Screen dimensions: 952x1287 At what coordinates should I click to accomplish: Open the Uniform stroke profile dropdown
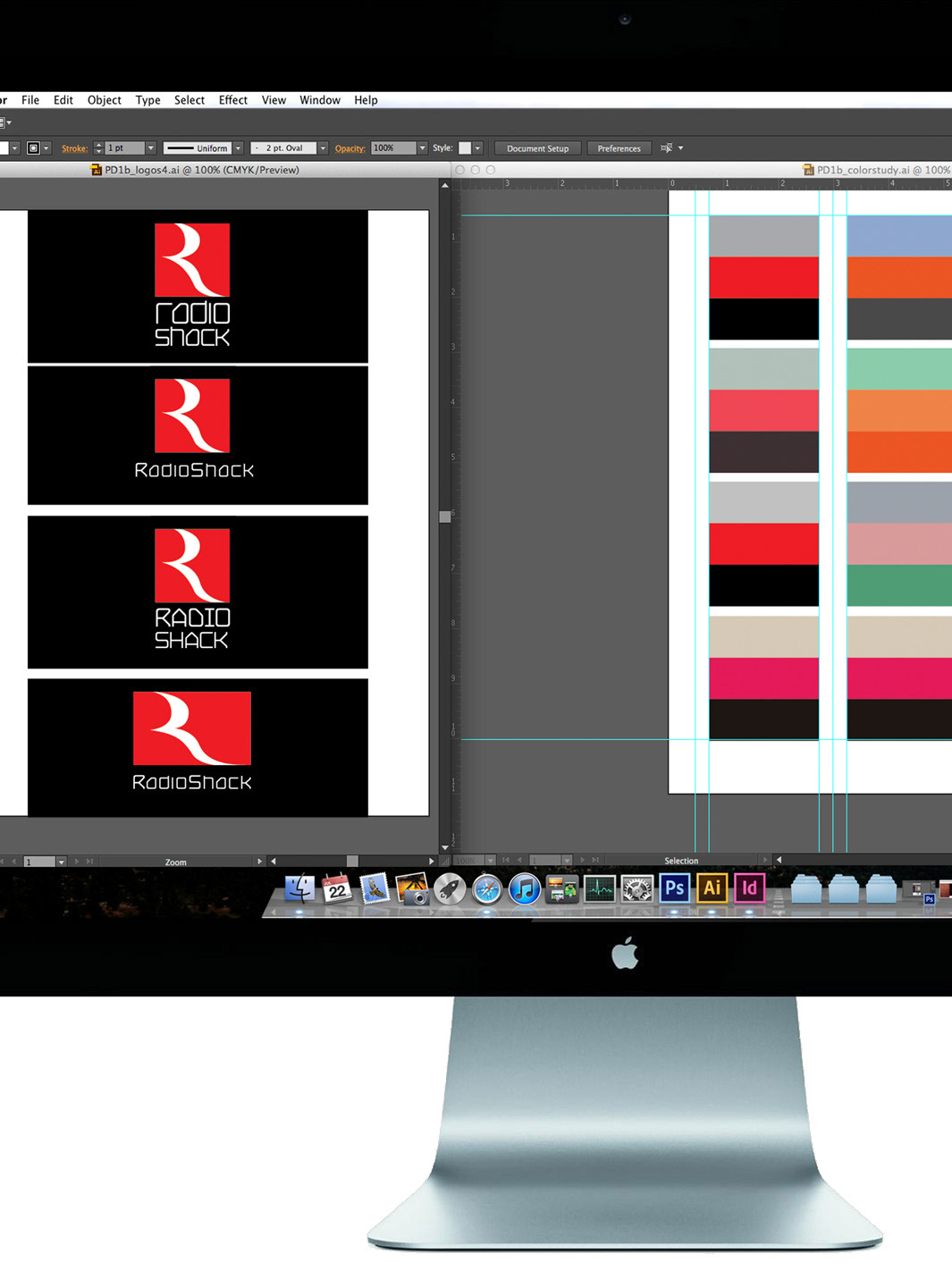coord(239,148)
